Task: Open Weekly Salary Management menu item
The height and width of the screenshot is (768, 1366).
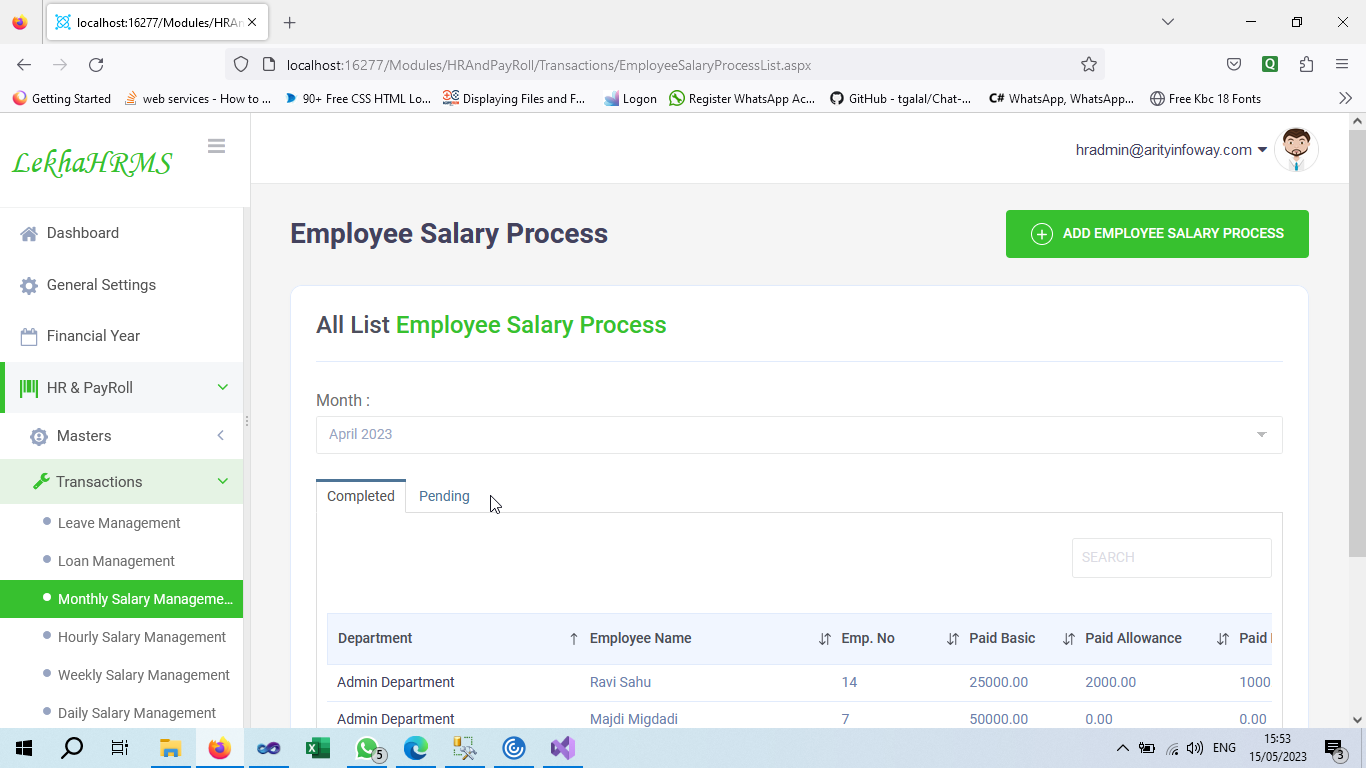Action: (x=144, y=675)
